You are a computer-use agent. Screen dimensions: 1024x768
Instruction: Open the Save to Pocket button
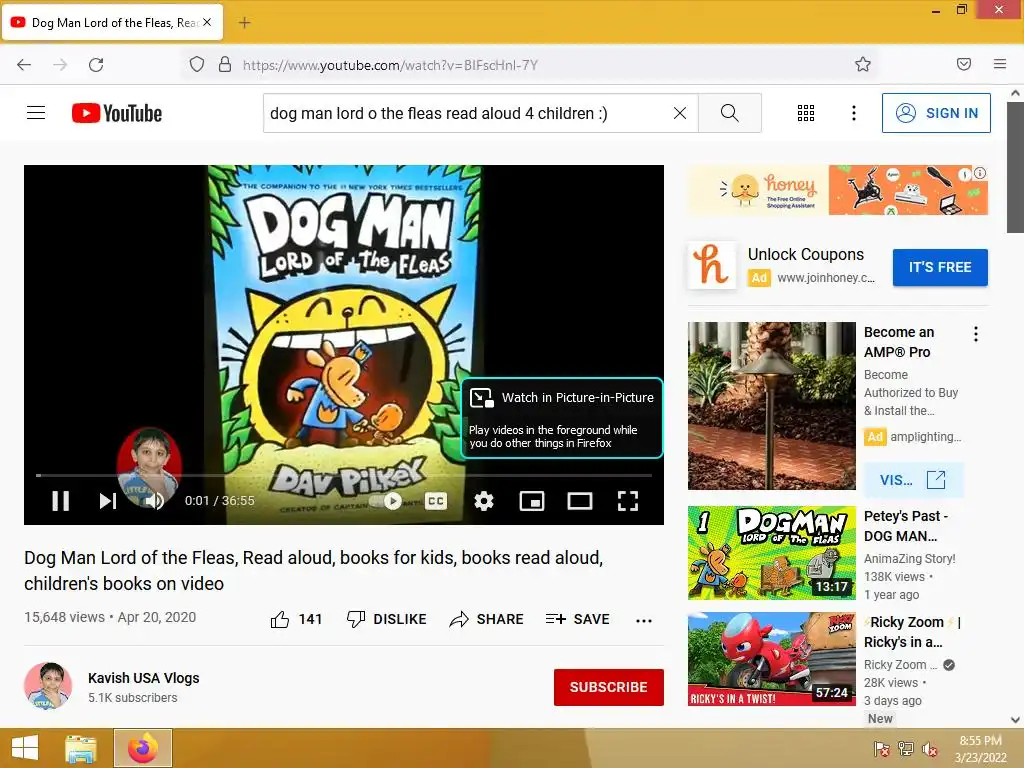(x=964, y=64)
